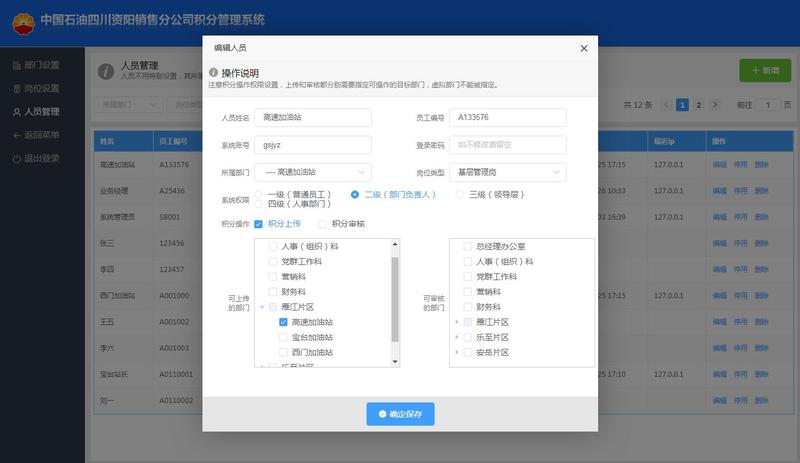This screenshot has height=463, width=800.
Task: Click 停用 link for 业务经理 row
Action: (x=740, y=191)
